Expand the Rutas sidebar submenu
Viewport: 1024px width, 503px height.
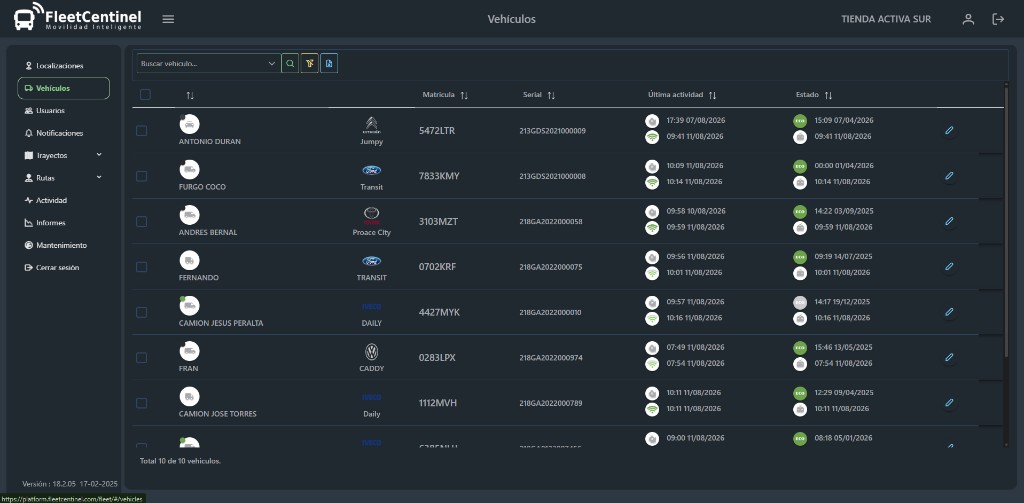point(99,177)
